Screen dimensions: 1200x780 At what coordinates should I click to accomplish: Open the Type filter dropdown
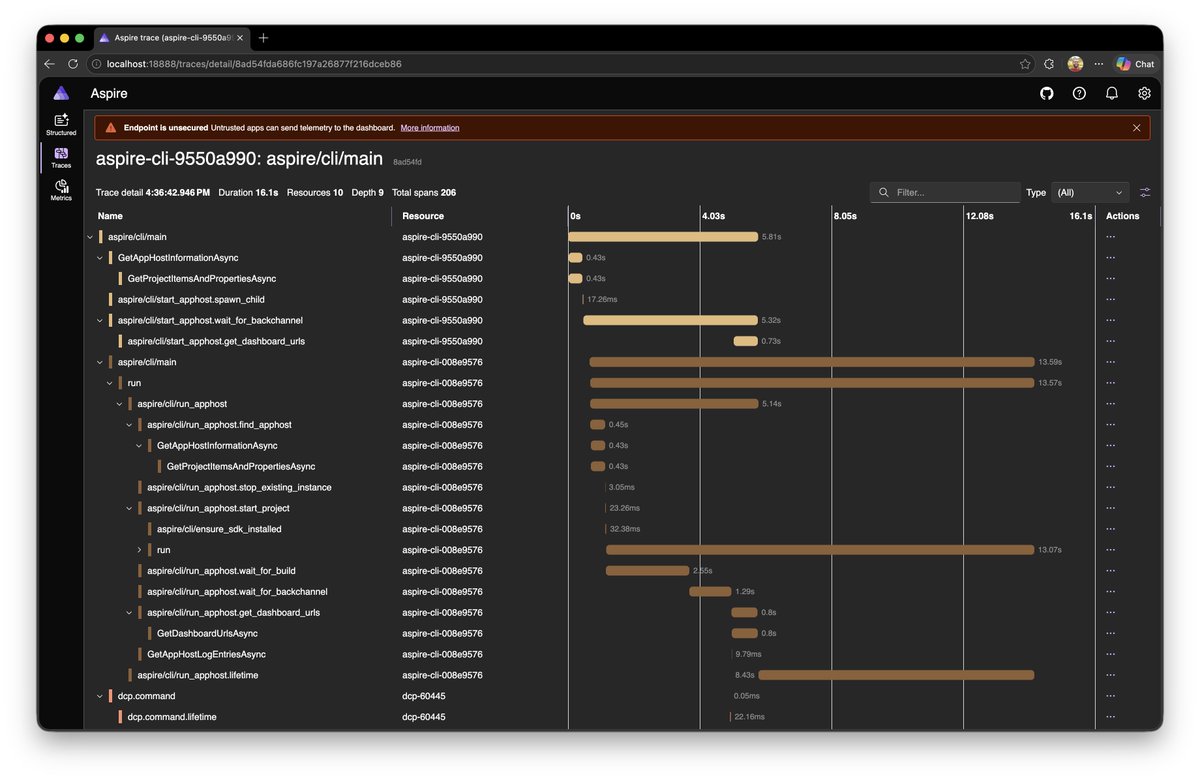[x=1090, y=192]
